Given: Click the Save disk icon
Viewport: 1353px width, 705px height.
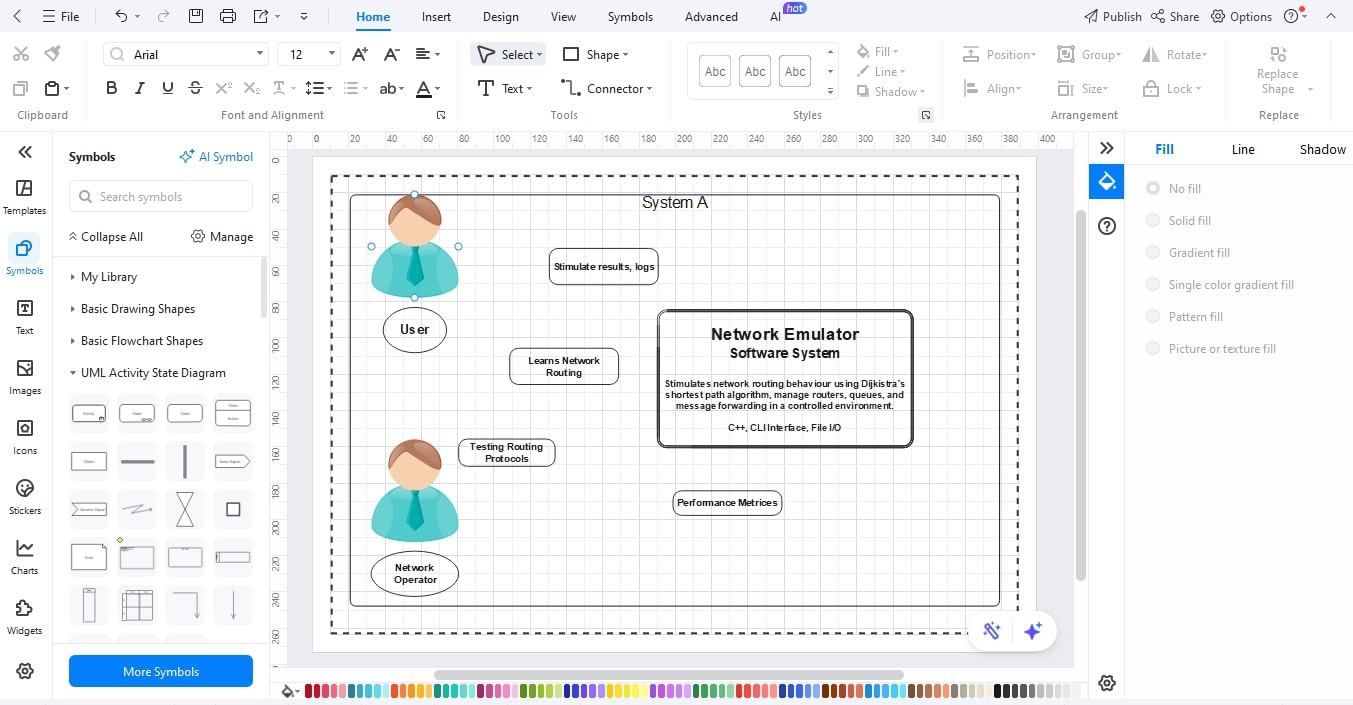Looking at the screenshot, I should 196,16.
